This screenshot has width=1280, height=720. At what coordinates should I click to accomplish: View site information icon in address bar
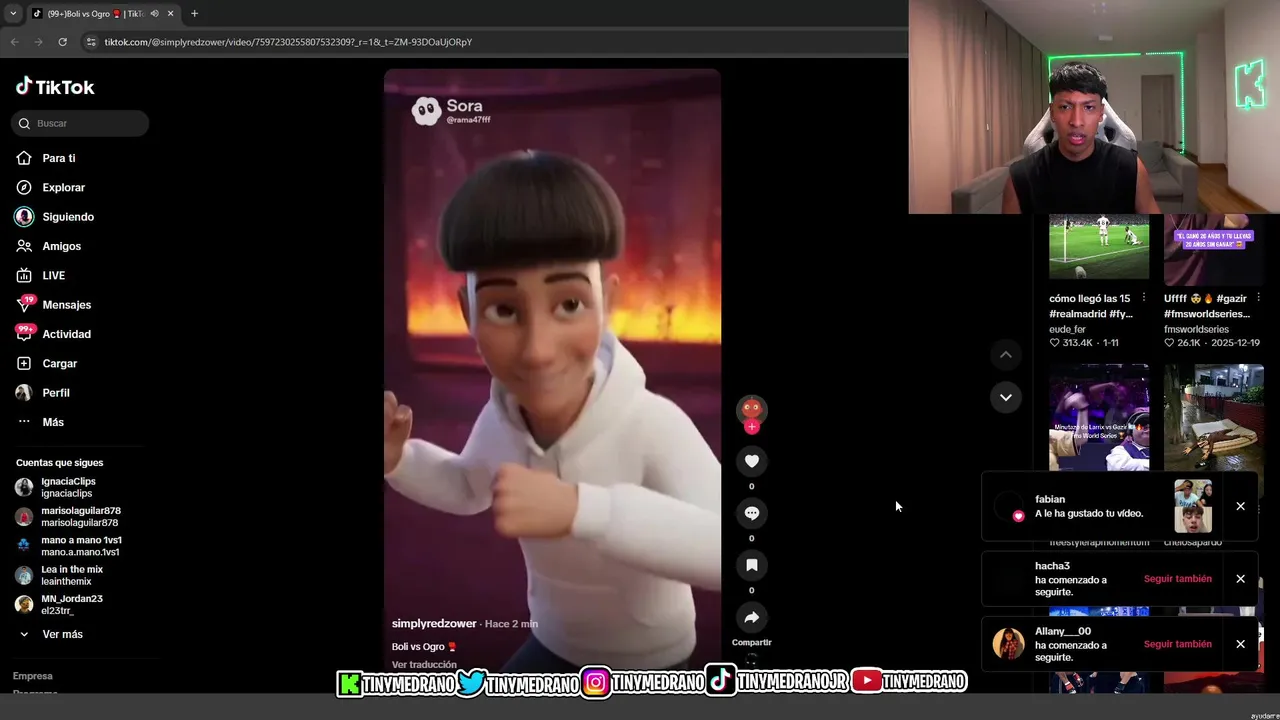pos(91,42)
